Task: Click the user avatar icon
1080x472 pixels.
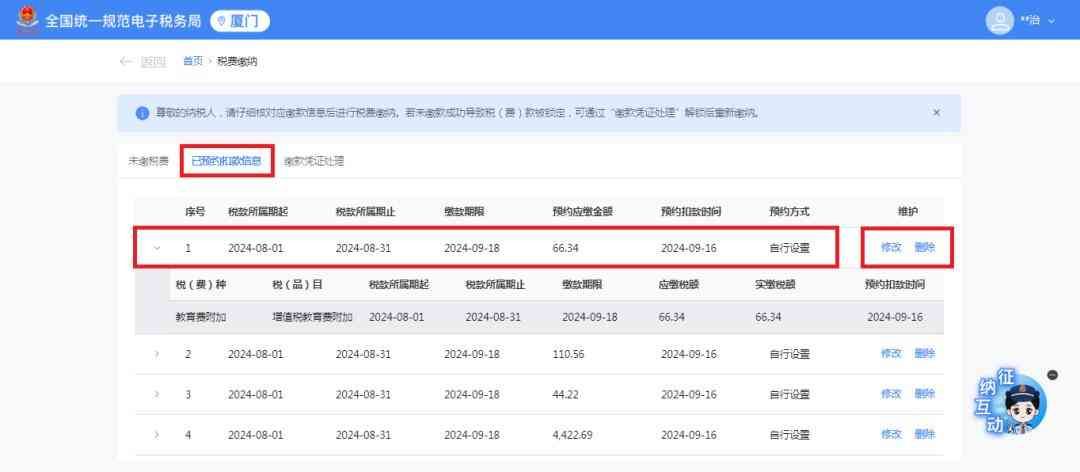Action: click(1000, 20)
